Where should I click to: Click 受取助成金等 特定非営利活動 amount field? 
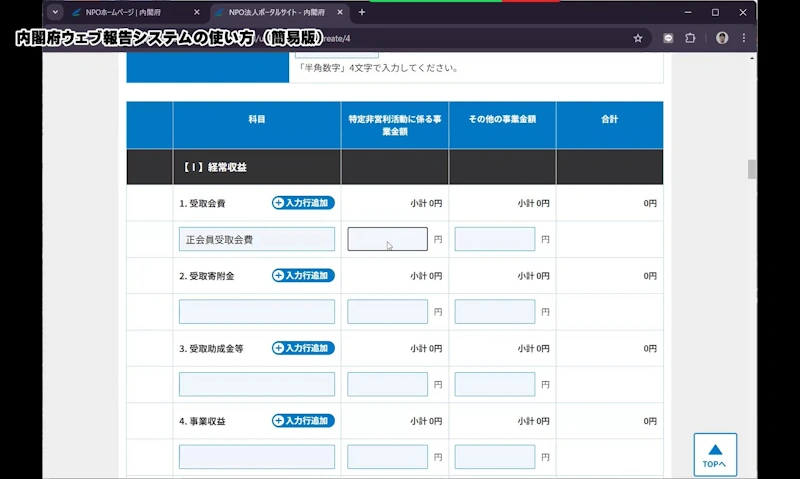tap(387, 385)
